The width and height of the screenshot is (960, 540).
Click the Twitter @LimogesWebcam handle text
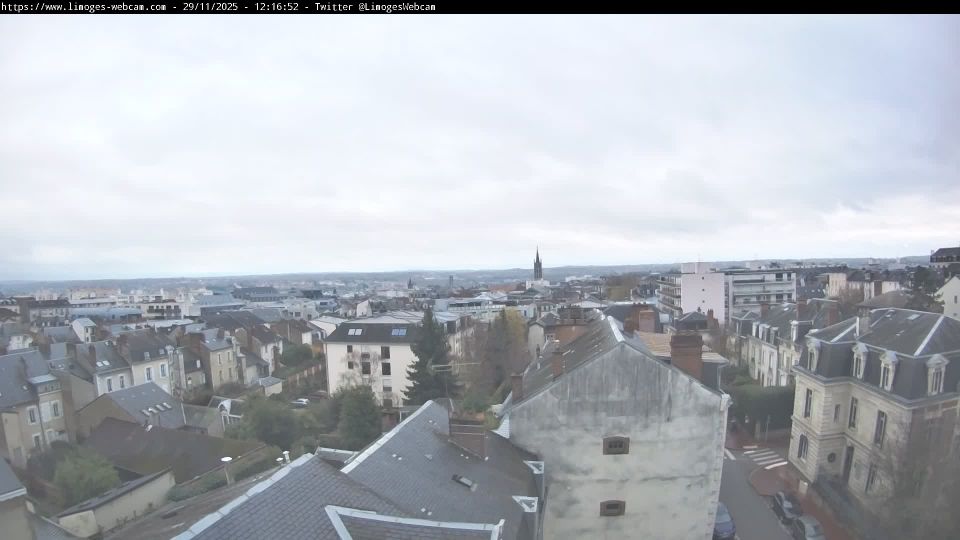coord(375,7)
